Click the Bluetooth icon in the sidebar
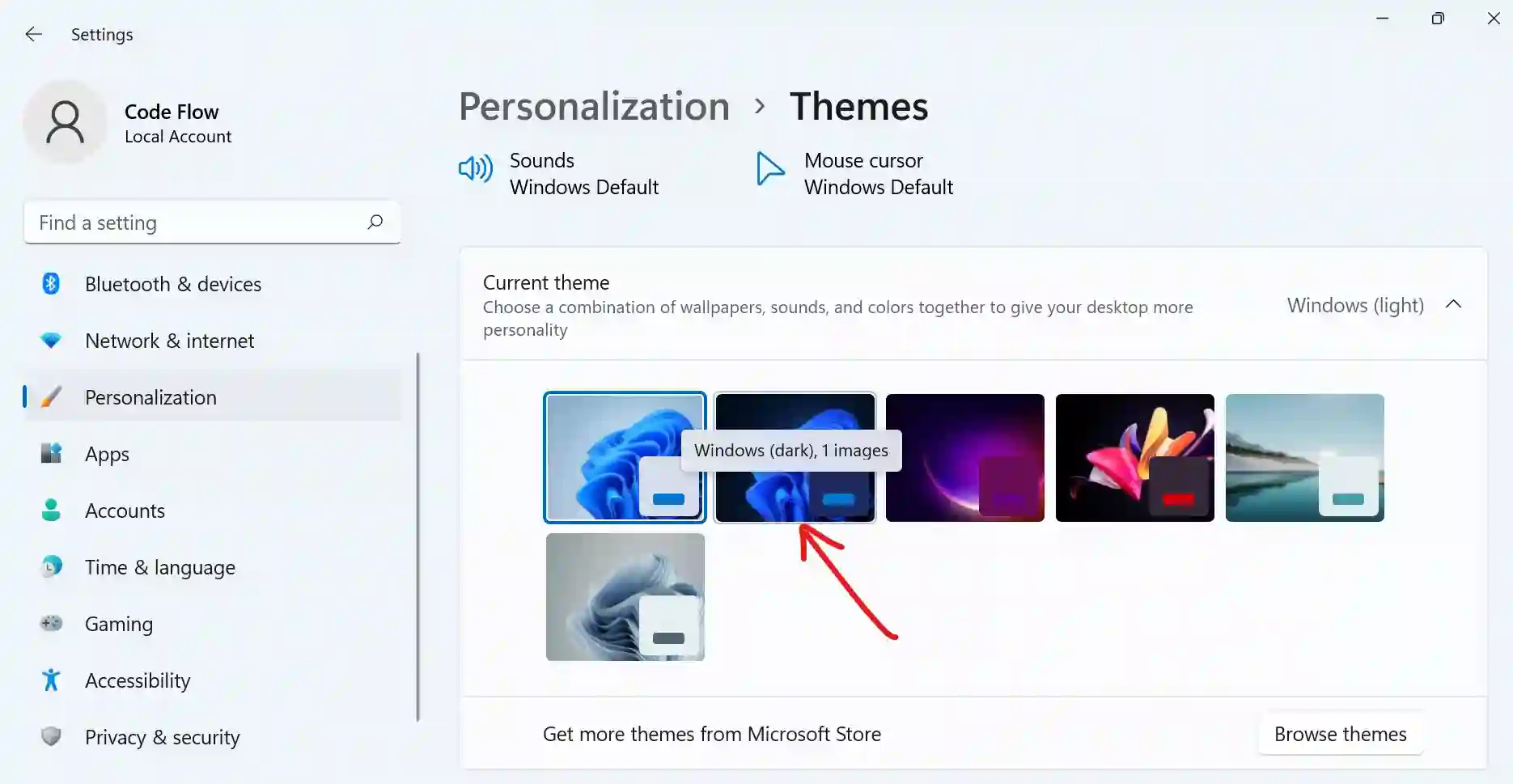Image resolution: width=1513 pixels, height=784 pixels. 51,283
